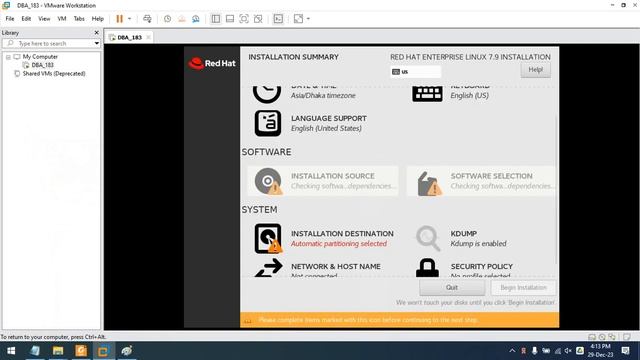Click the Network & Host Name arrows icon
Screen dimensions: 640x360
click(269, 268)
